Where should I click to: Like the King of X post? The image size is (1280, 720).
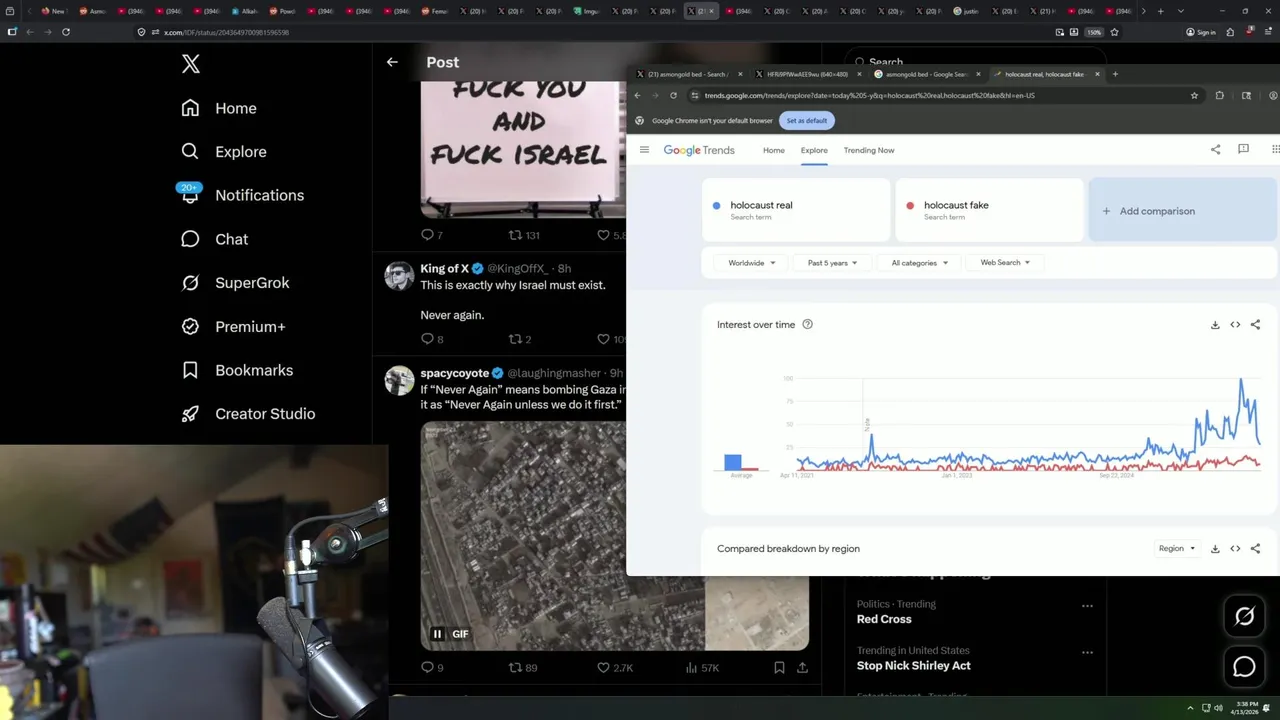(603, 339)
